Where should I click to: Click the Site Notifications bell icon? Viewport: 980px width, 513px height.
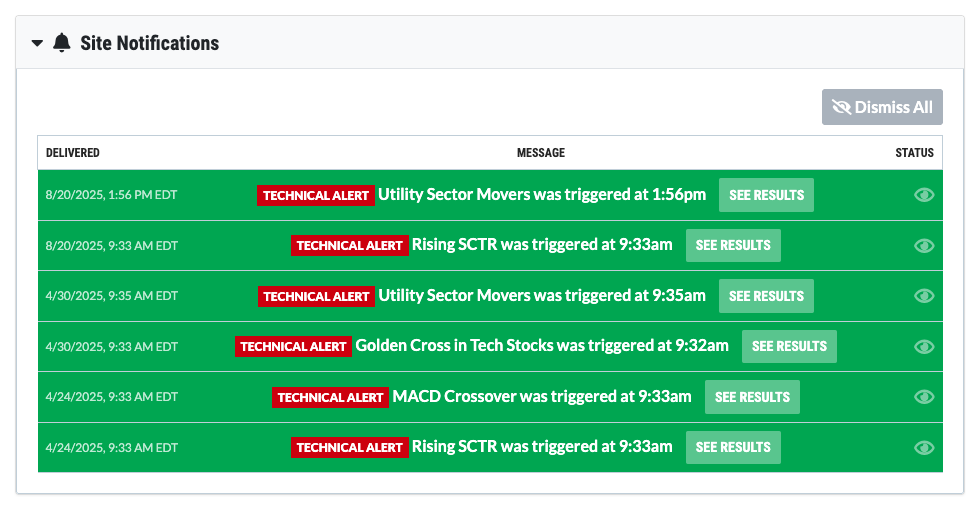pos(62,43)
